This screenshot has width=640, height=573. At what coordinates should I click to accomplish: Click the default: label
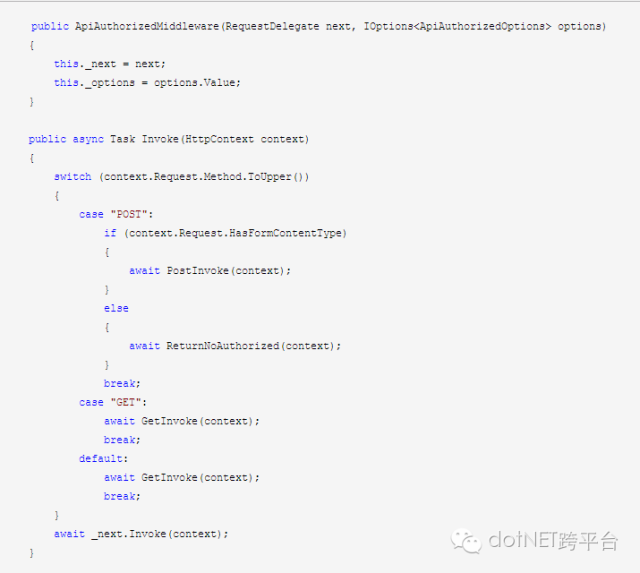click(x=104, y=459)
